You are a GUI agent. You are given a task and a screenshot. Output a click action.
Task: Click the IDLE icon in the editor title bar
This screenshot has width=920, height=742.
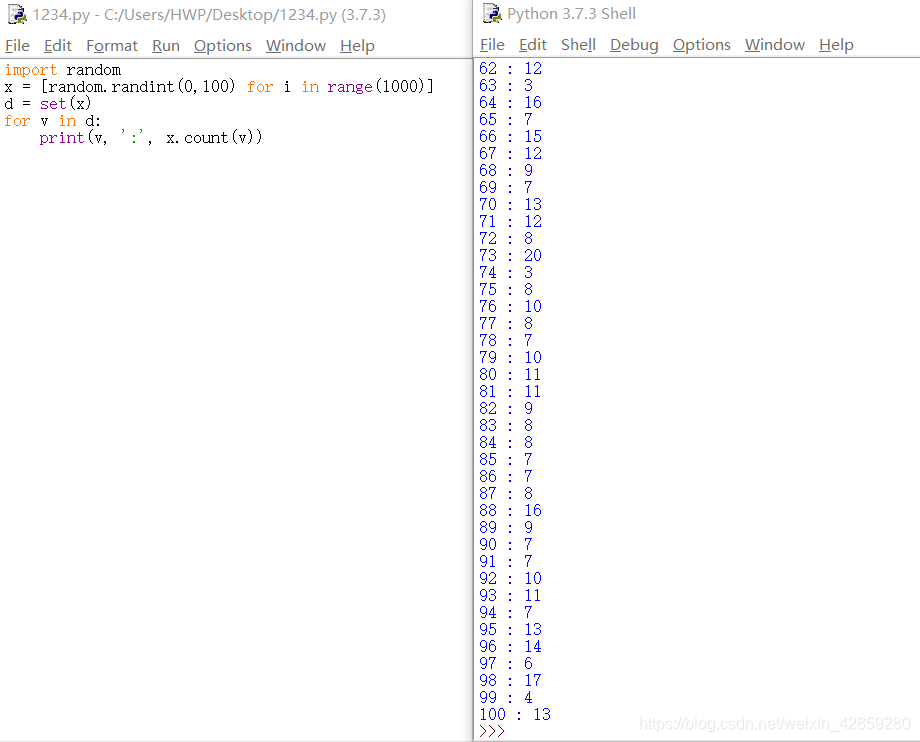coord(16,14)
